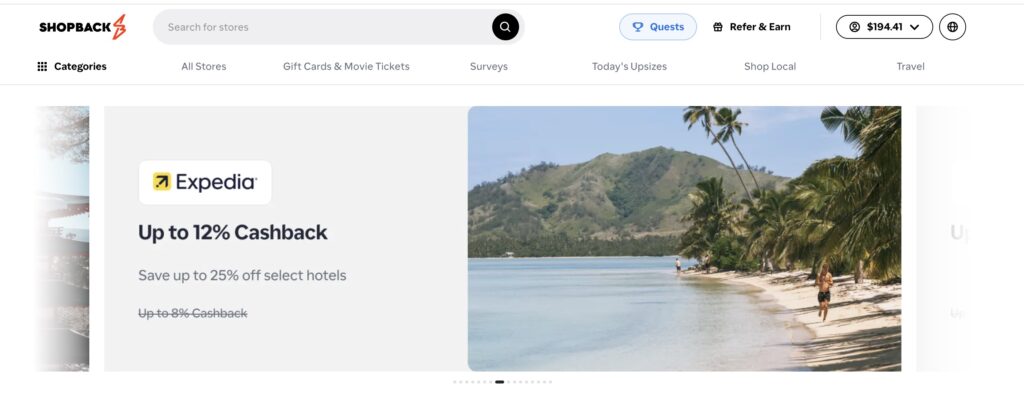Open the Categories menu
The image size is (1024, 410).
pyautogui.click(x=72, y=67)
